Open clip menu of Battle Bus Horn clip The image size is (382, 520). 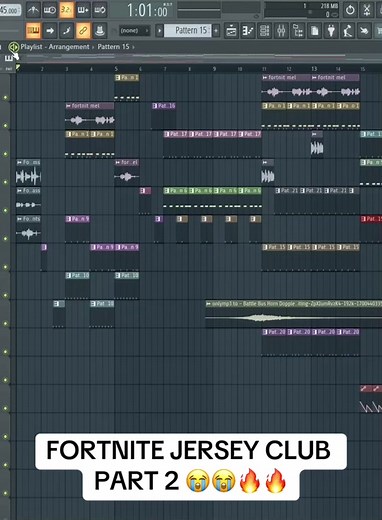[209, 304]
